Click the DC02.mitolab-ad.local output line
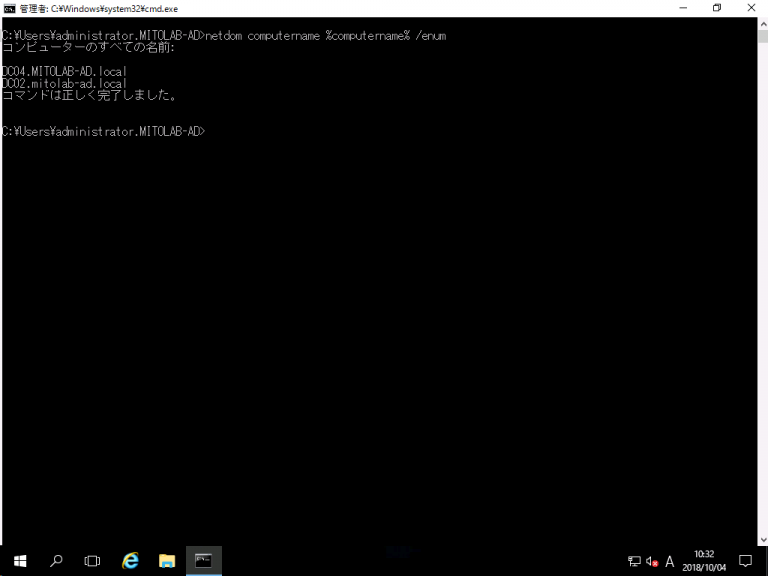The width and height of the screenshot is (768, 576). (64, 84)
